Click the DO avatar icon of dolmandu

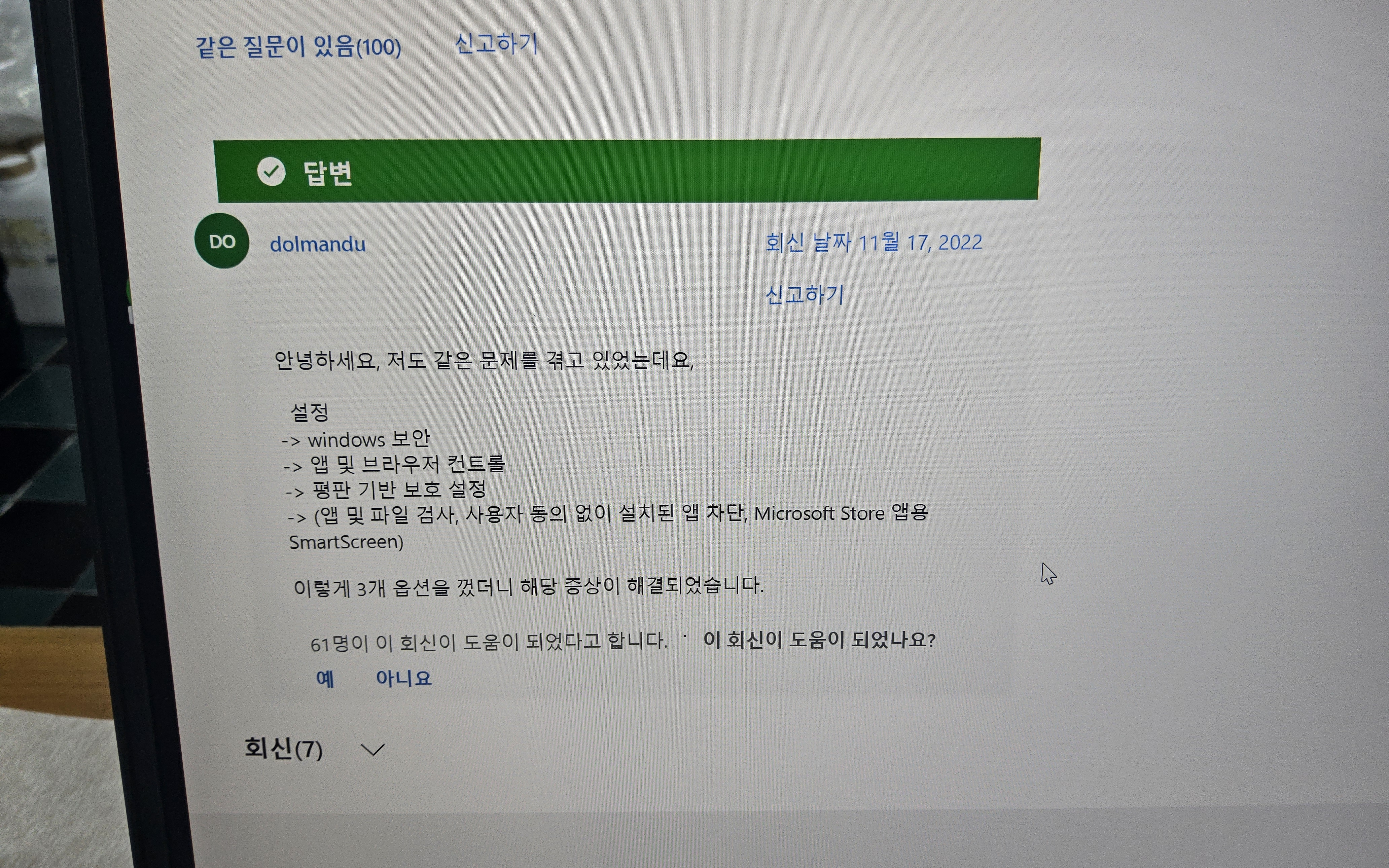point(221,241)
